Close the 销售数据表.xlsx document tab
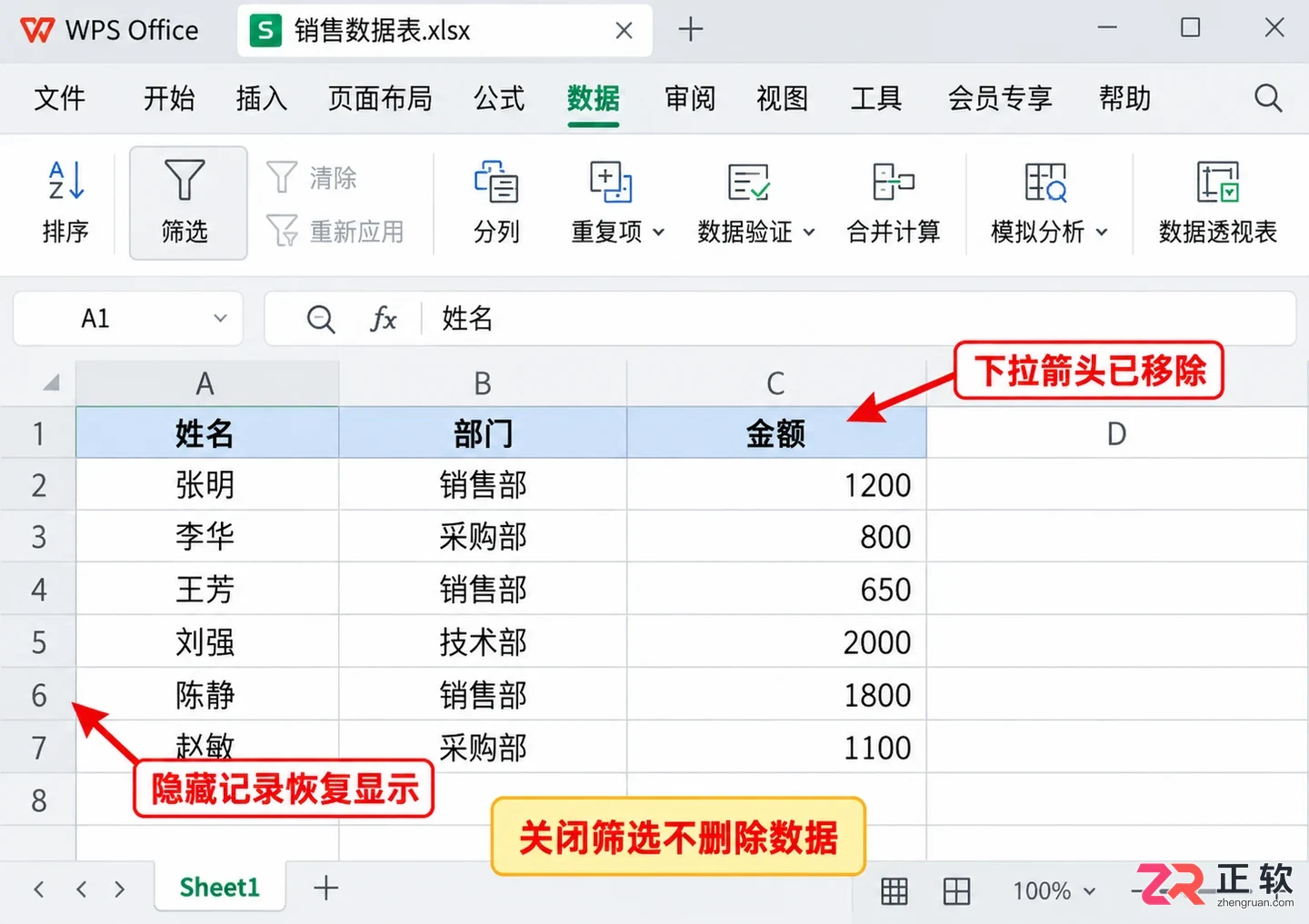1309x924 pixels. coord(624,31)
